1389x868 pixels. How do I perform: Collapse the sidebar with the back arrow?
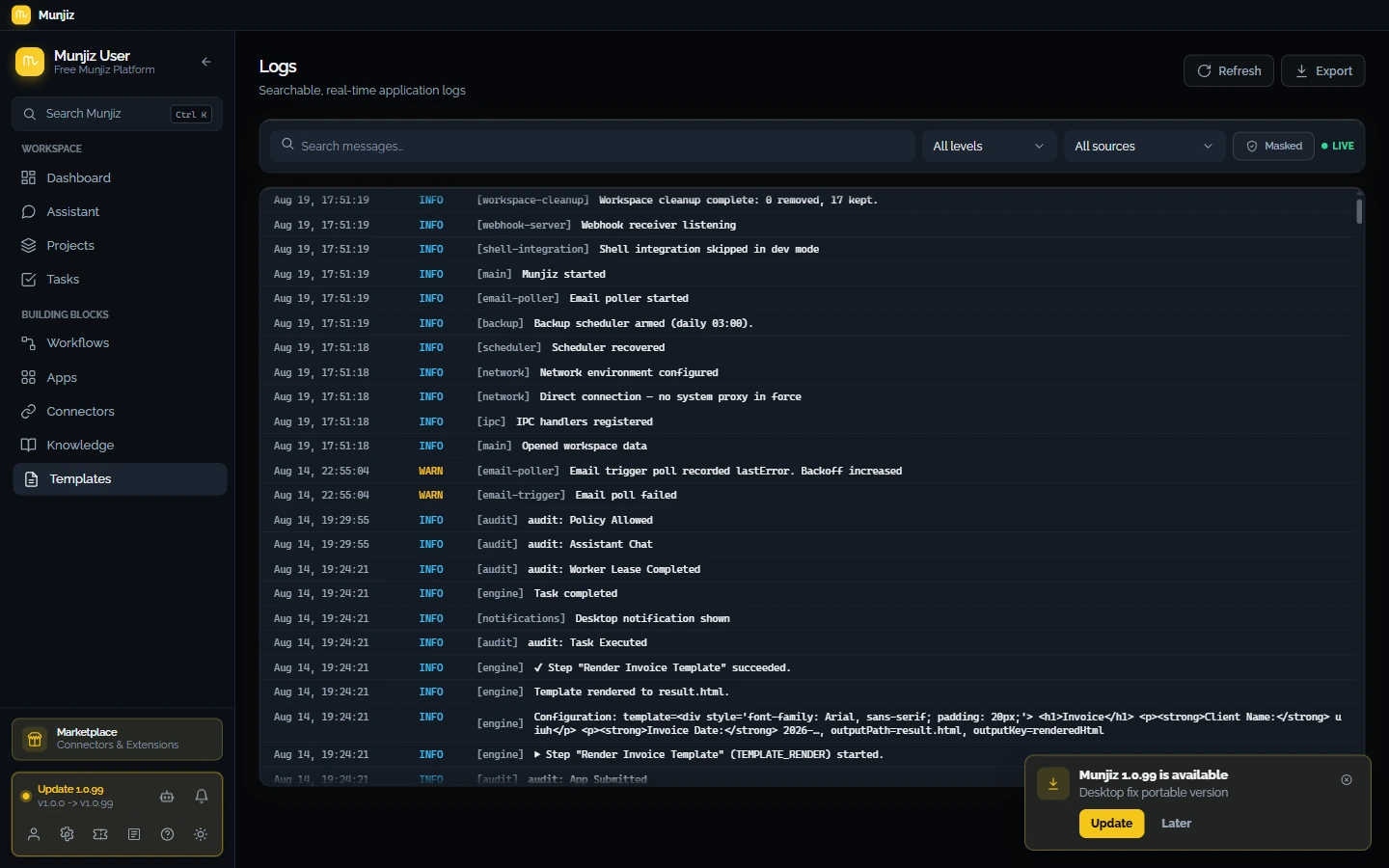coord(206,62)
